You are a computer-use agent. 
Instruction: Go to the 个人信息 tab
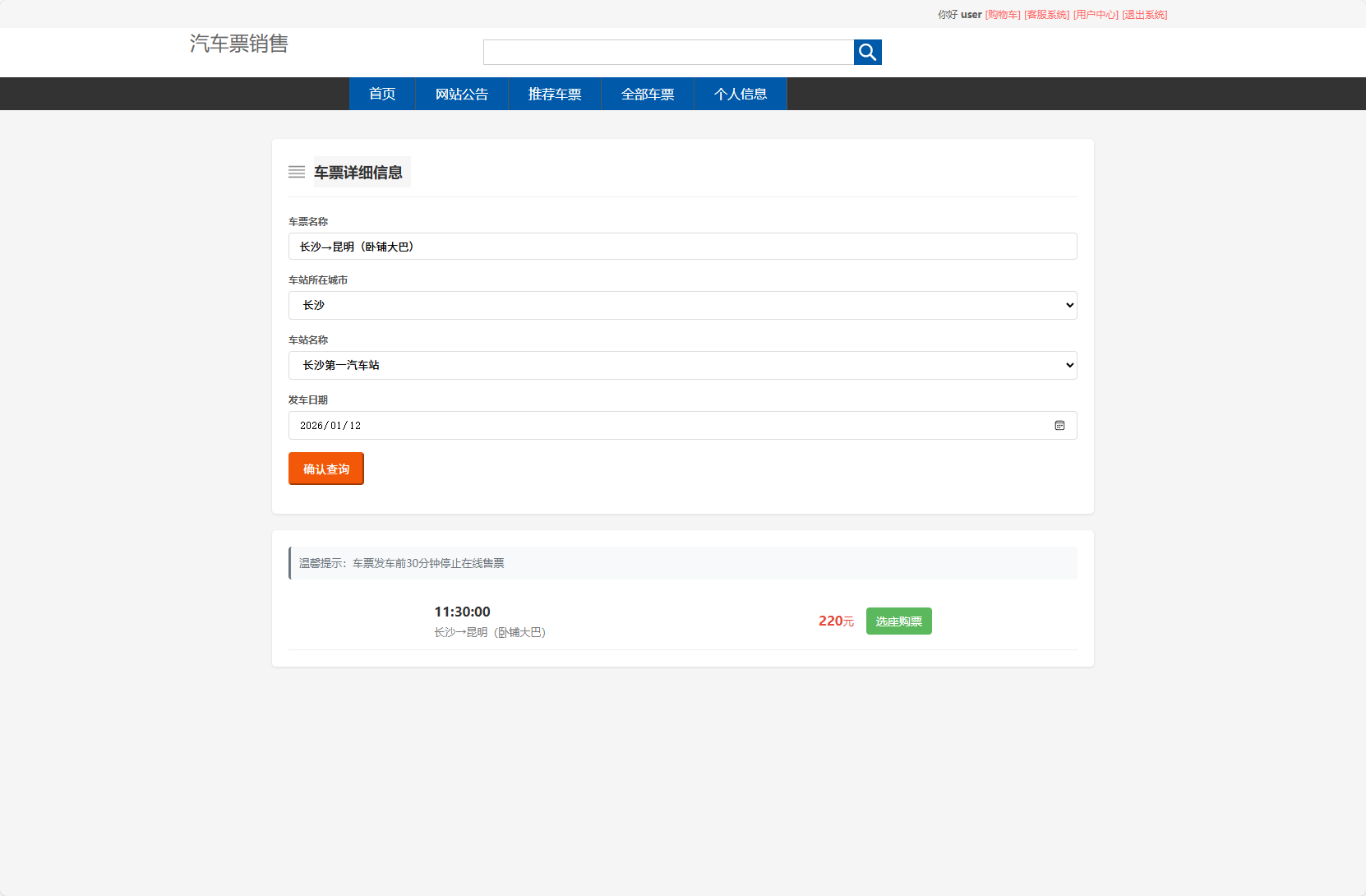point(740,94)
